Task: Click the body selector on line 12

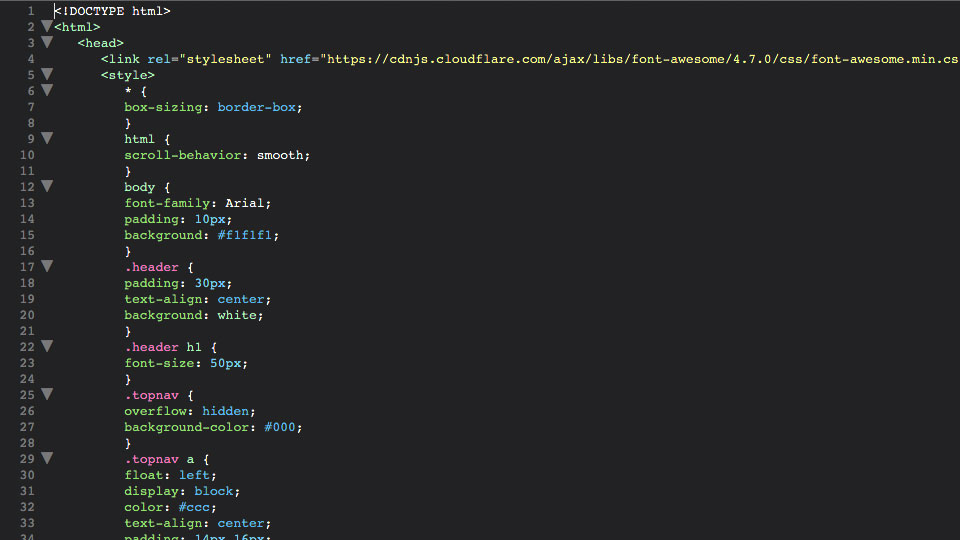Action: 140,187
